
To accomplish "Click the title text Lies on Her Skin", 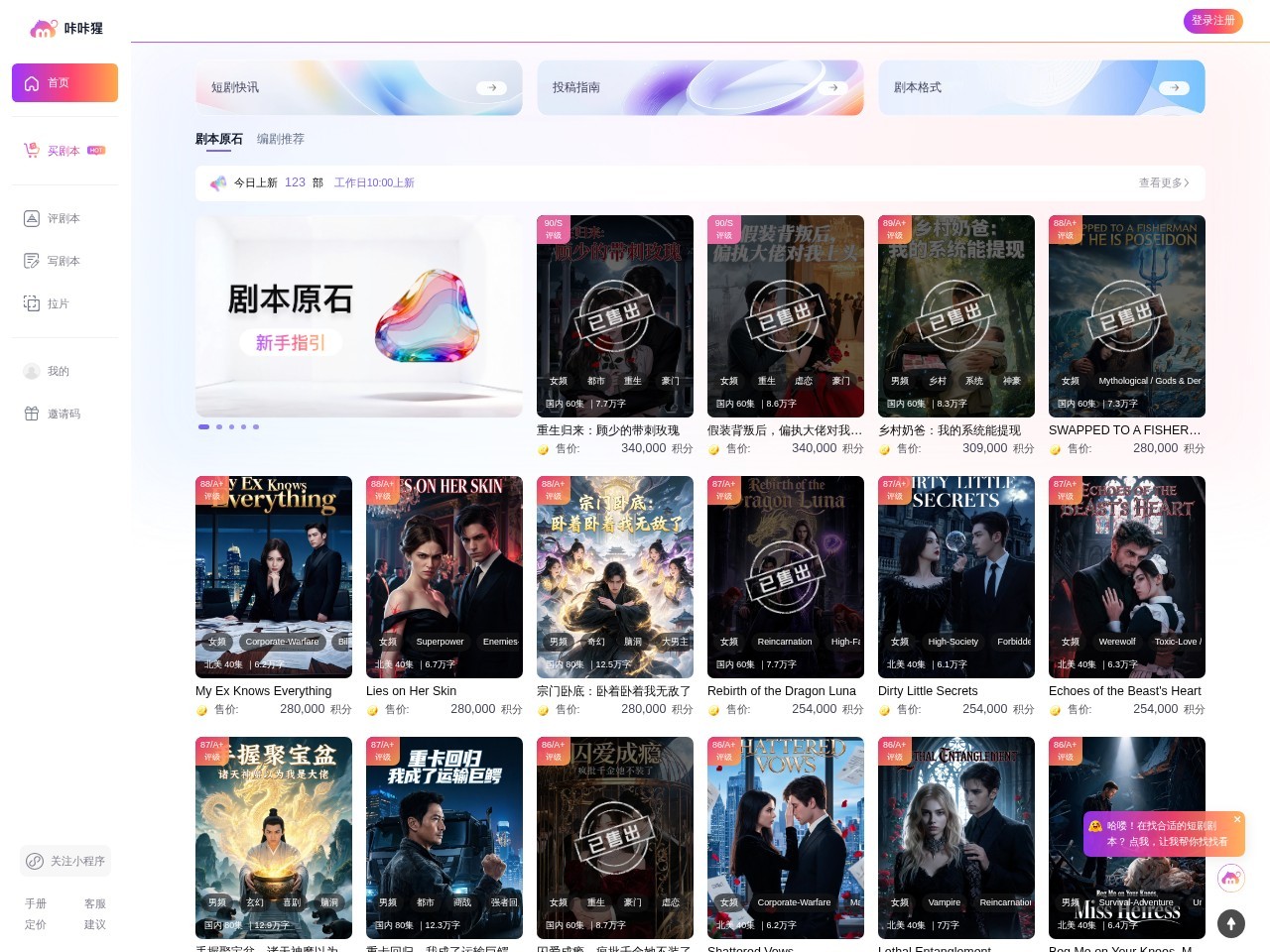I will [412, 691].
